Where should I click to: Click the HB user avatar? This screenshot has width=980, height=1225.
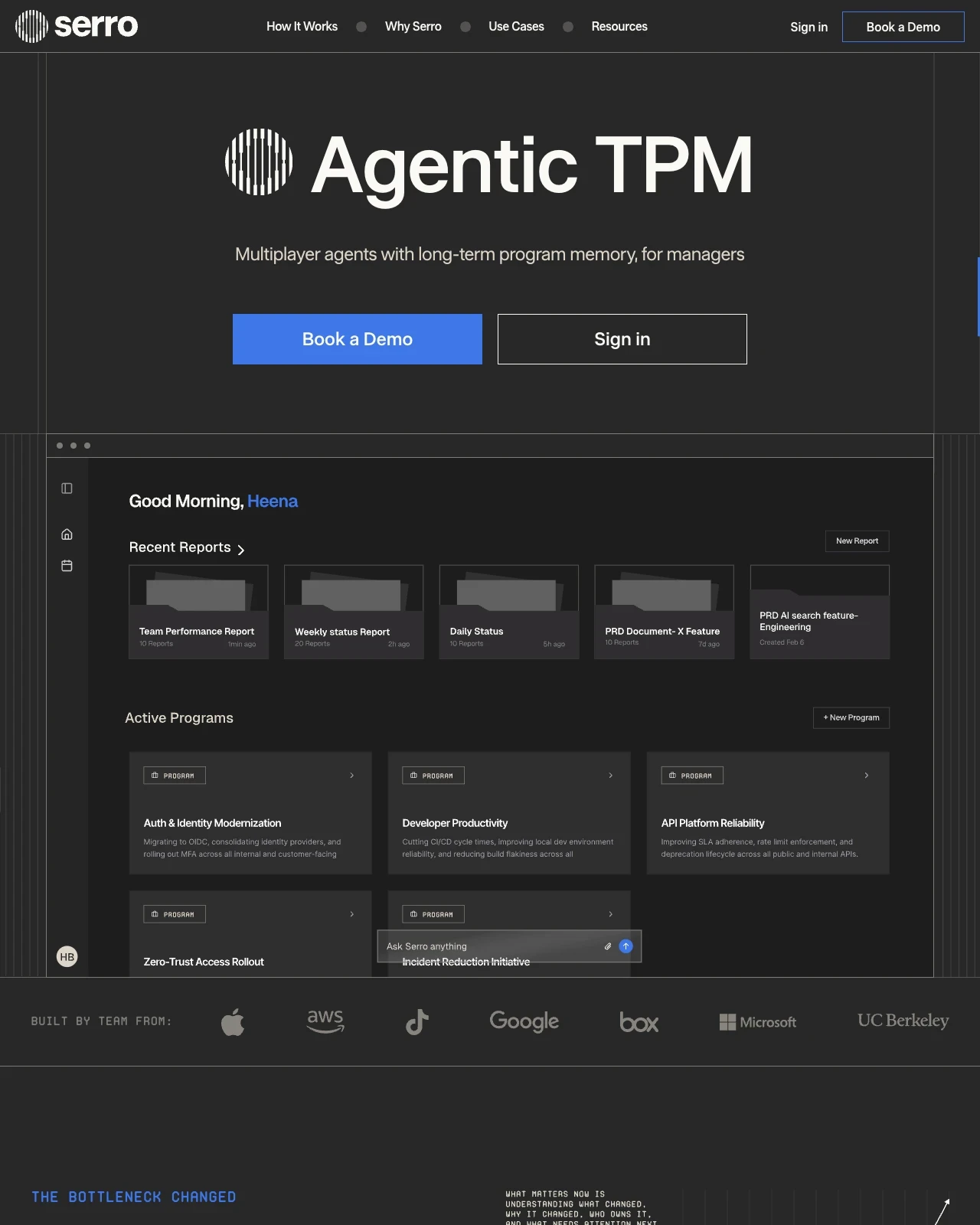pyautogui.click(x=67, y=956)
